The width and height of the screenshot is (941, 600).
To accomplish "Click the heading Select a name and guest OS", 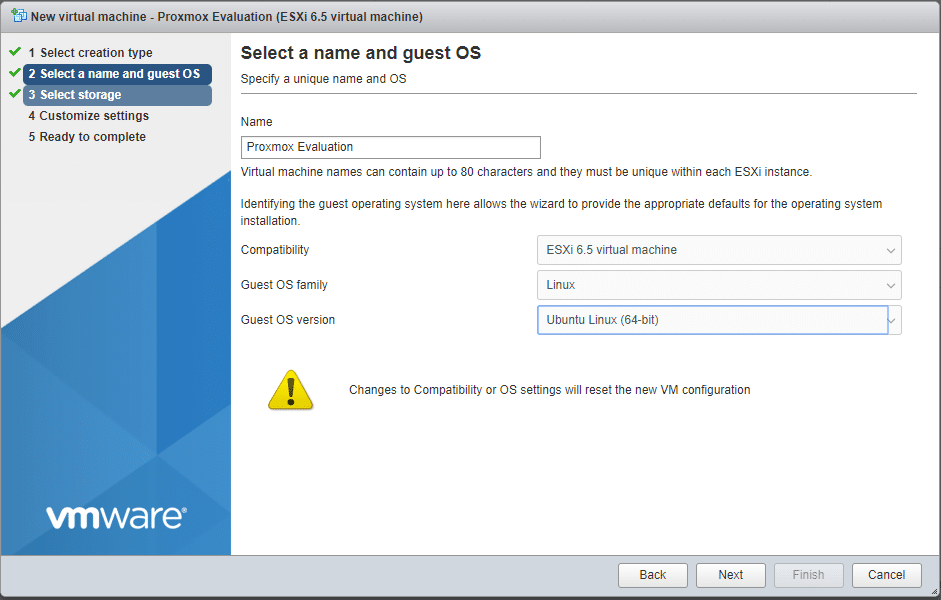I will (x=361, y=53).
